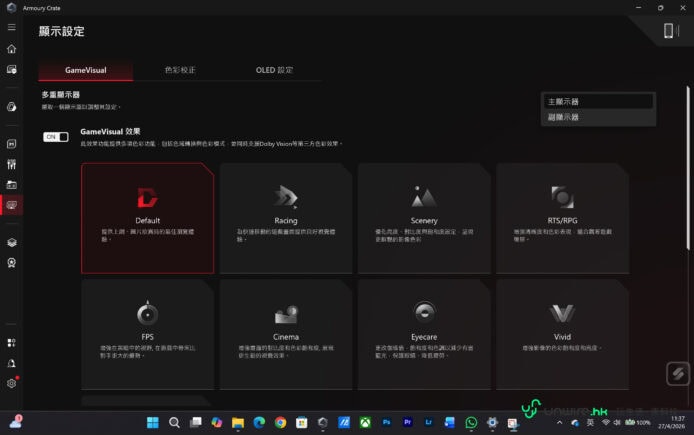This screenshot has height=435, width=694.
Task: Open the Settings gear in the sidebar
Action: pyautogui.click(x=12, y=383)
